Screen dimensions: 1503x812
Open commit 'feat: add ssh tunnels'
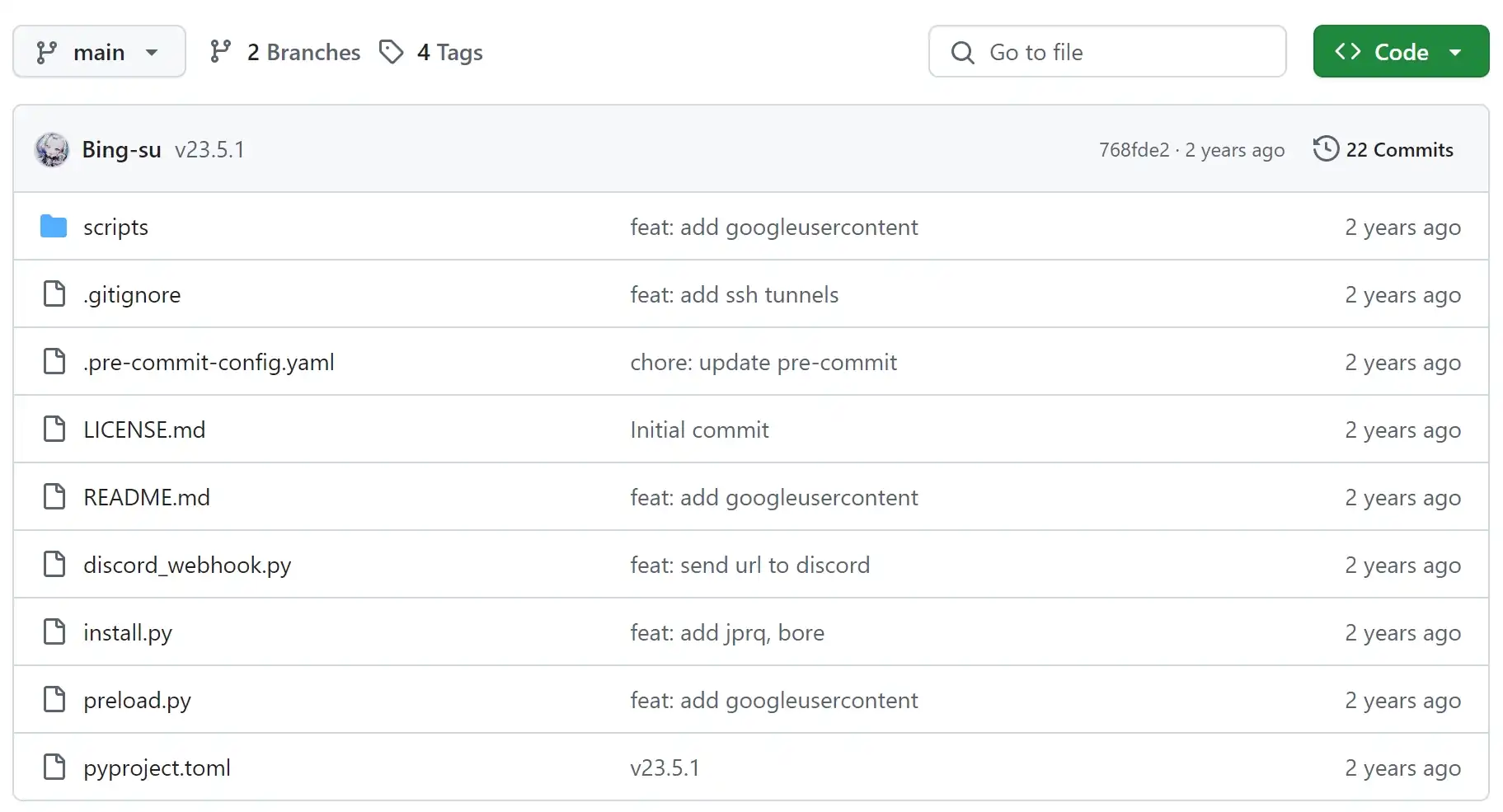734,294
